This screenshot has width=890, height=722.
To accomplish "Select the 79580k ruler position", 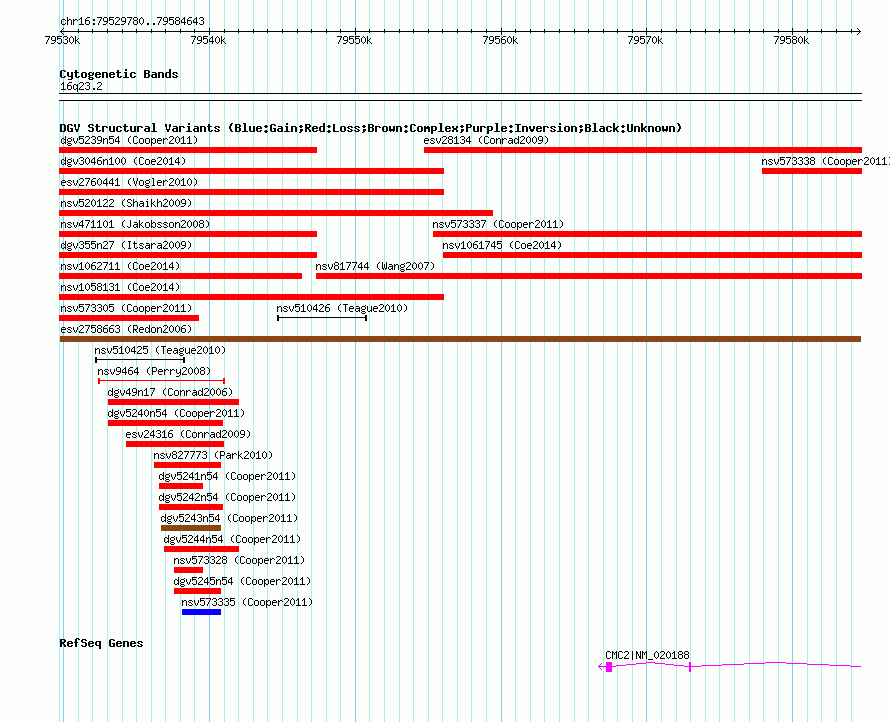I will (791, 40).
